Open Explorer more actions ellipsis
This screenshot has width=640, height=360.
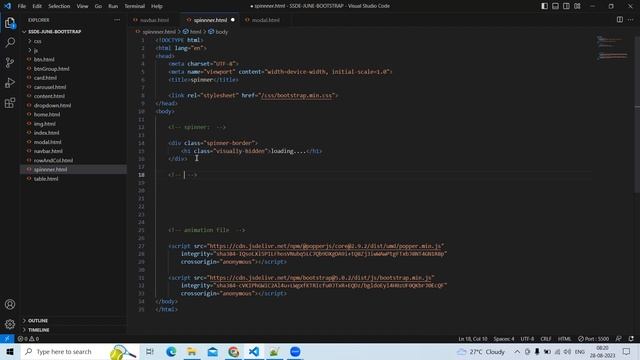coord(117,20)
